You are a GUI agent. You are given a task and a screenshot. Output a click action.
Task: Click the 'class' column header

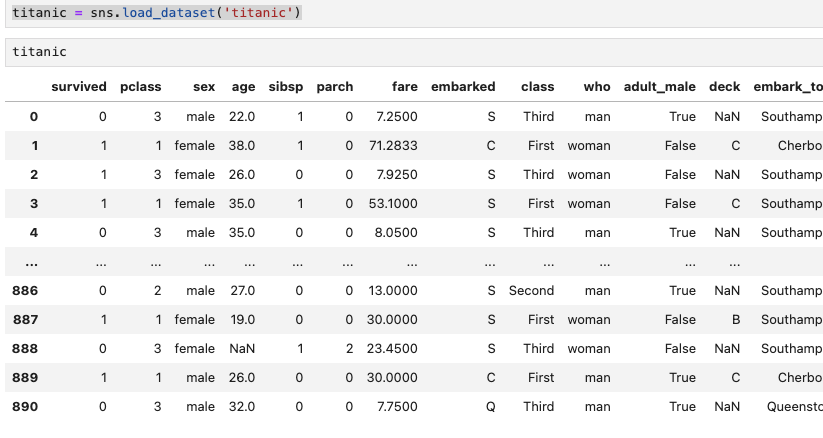537,87
